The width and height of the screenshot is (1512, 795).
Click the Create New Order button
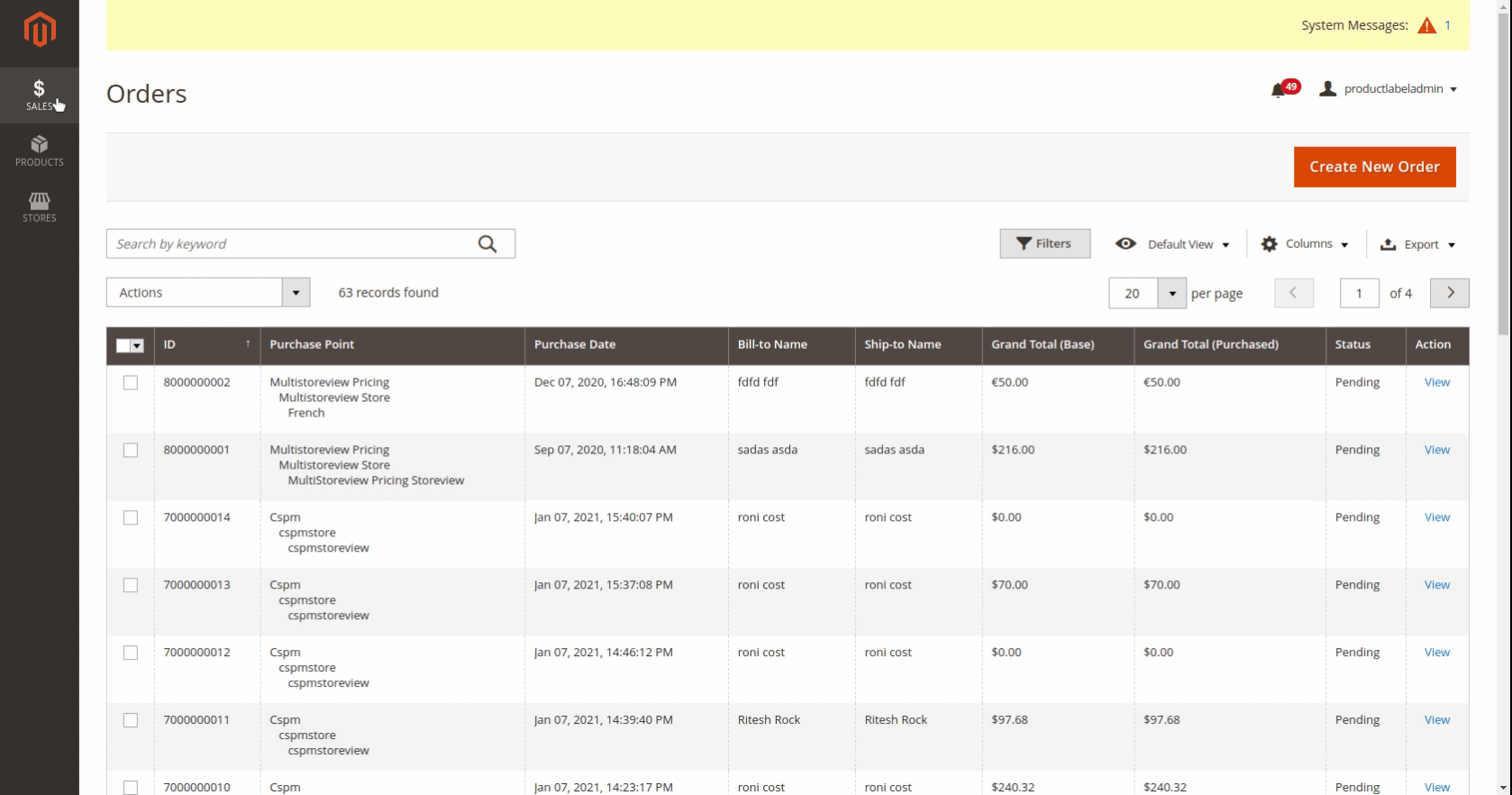click(x=1374, y=167)
